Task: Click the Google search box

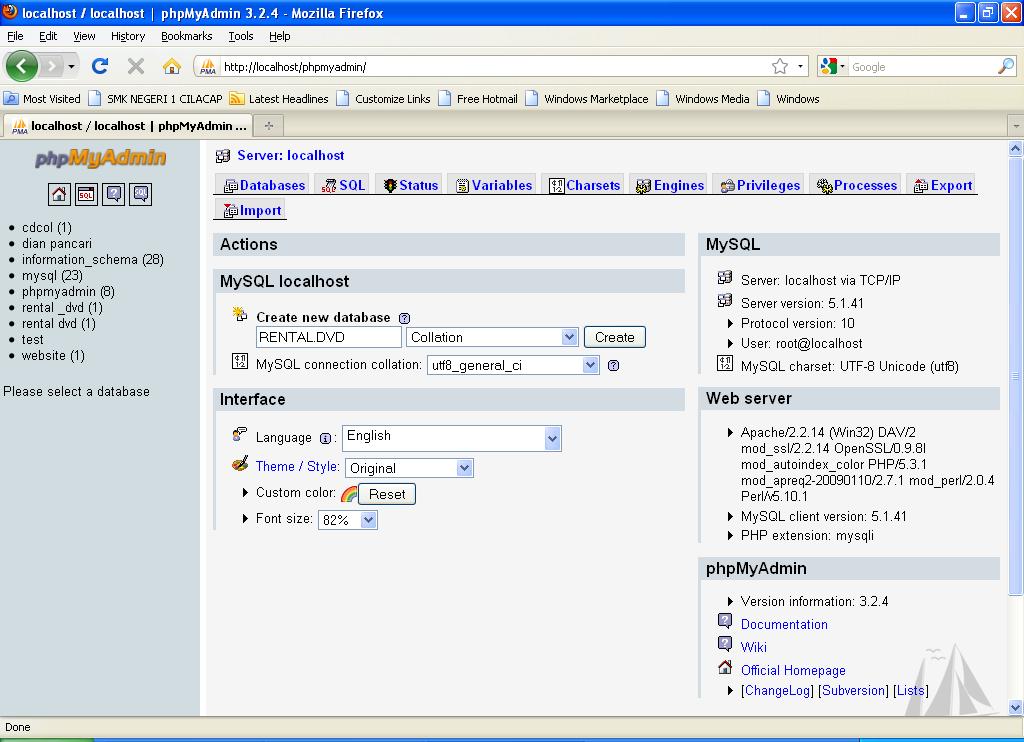Action: (922, 67)
